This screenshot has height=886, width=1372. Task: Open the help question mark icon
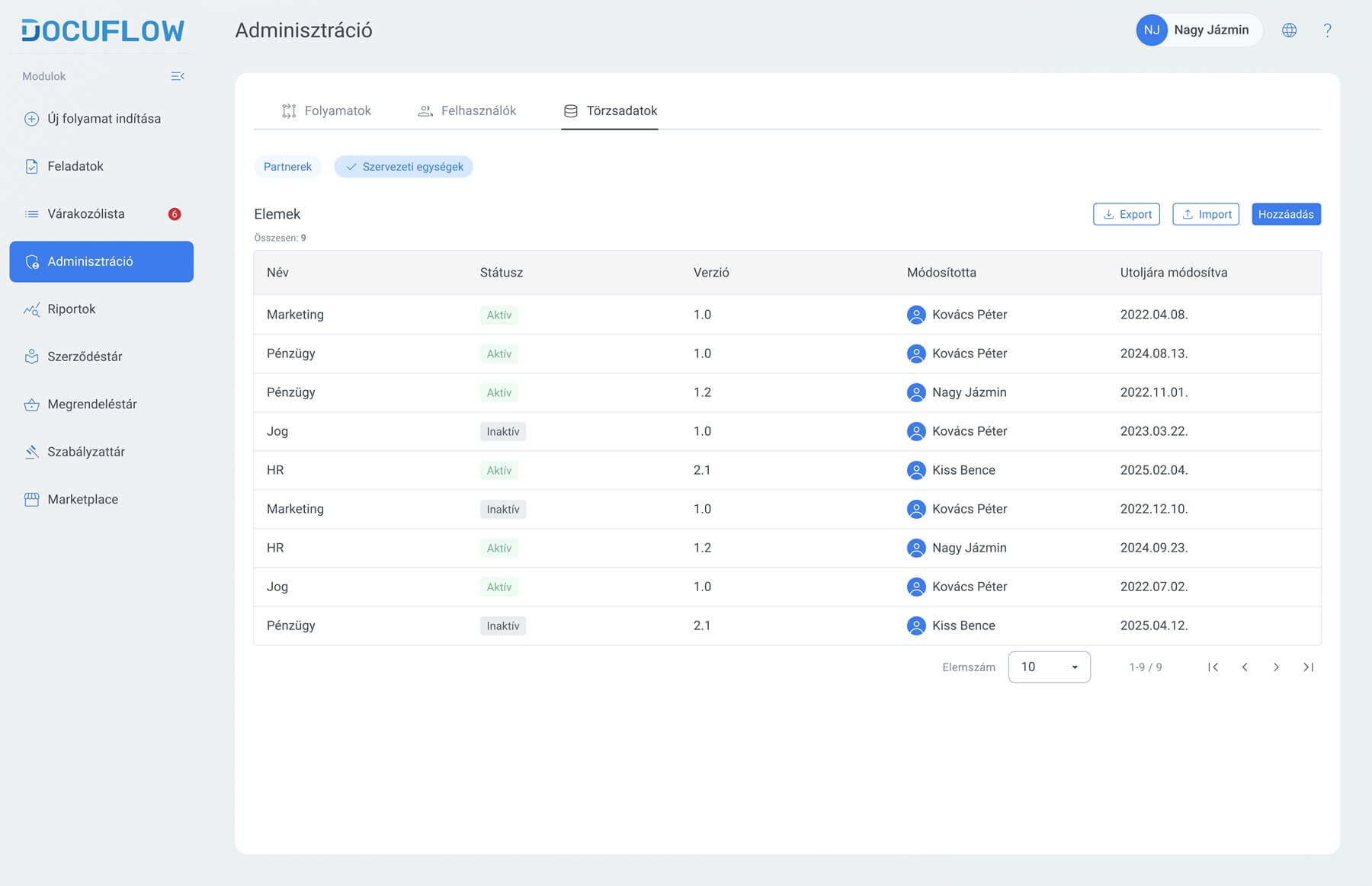pos(1327,30)
